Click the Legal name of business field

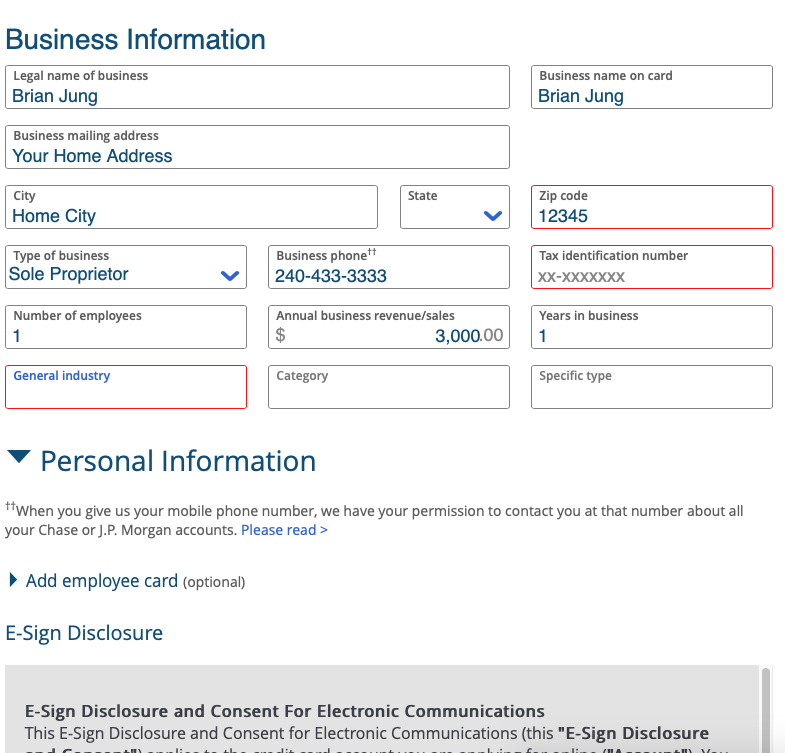pyautogui.click(x=257, y=87)
